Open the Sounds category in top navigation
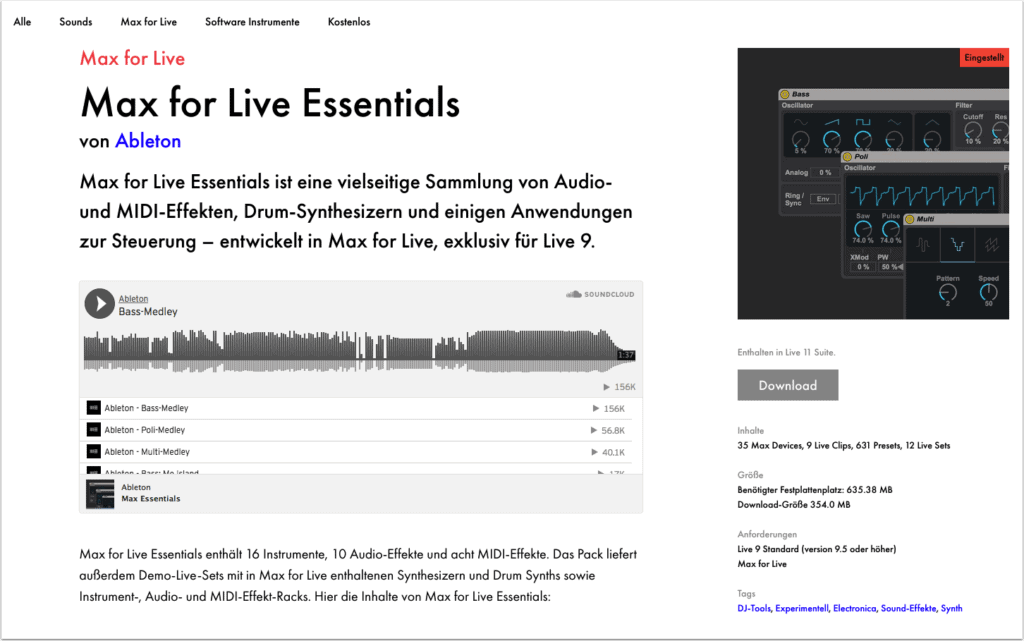This screenshot has height=641, width=1024. (76, 22)
